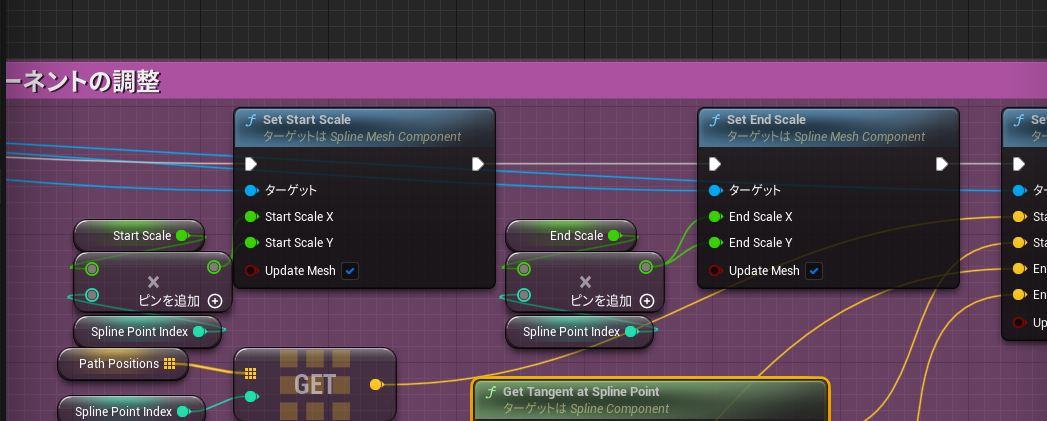The height and width of the screenshot is (421, 1047).
Task: Click the End Scale variable output pin
Action: (614, 235)
